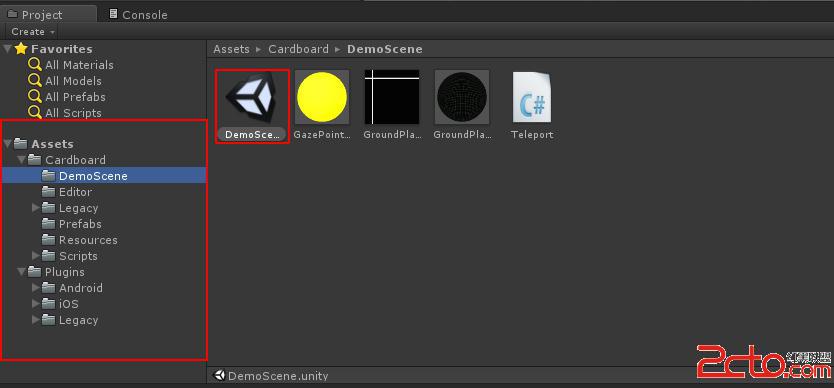Expand the iOS folder arrow
The image size is (834, 388).
pos(36,304)
